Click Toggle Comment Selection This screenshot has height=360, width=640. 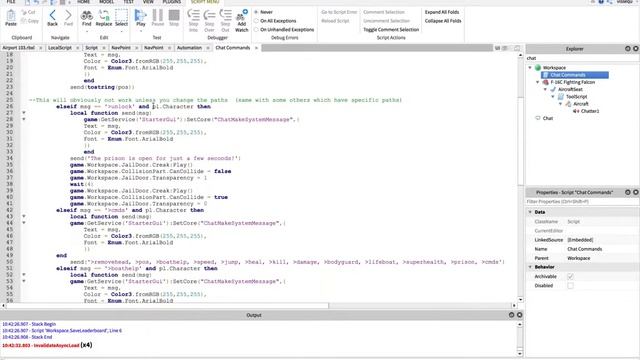point(391,30)
